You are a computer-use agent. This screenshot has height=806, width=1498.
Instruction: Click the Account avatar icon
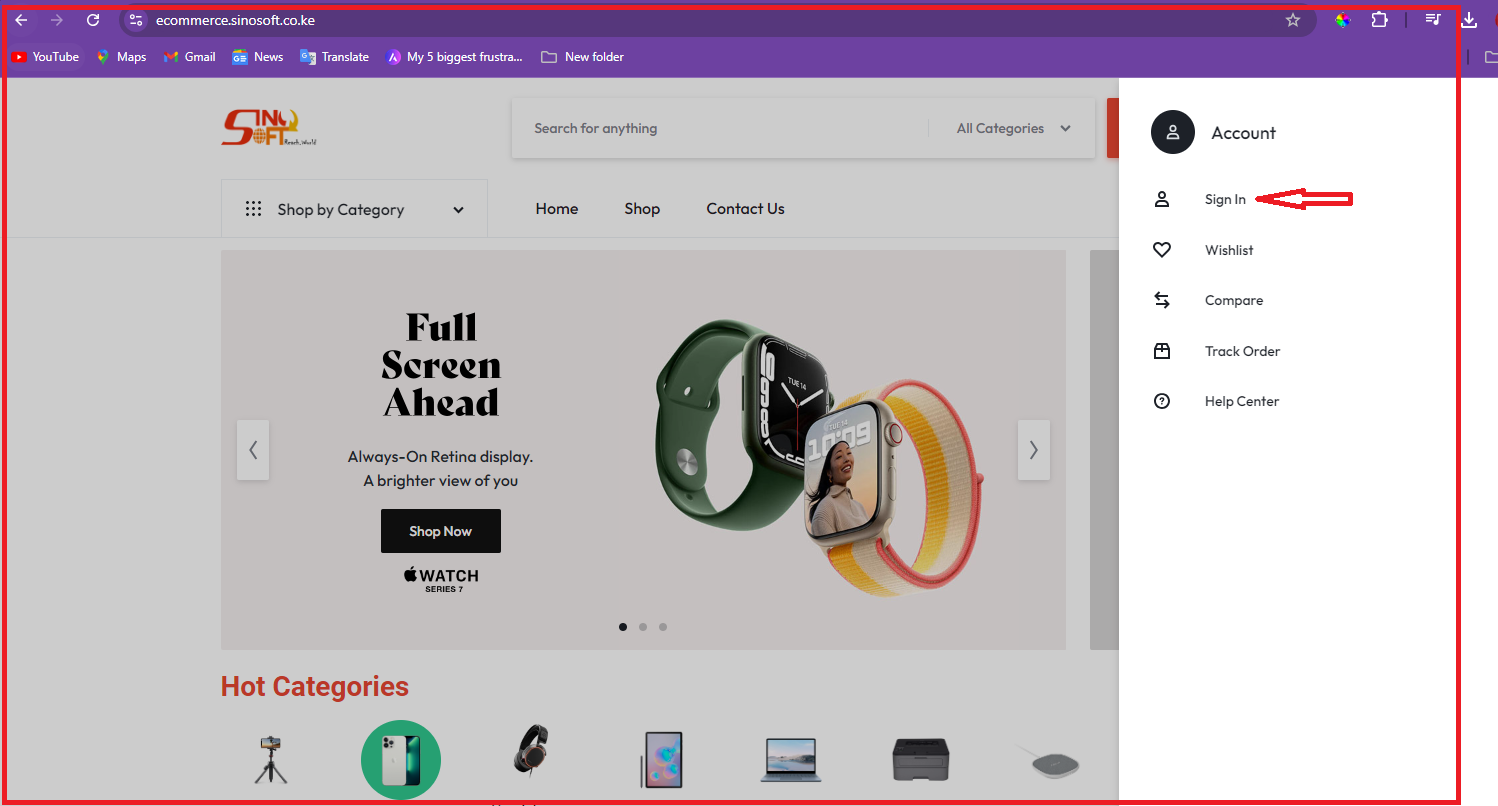point(1172,132)
